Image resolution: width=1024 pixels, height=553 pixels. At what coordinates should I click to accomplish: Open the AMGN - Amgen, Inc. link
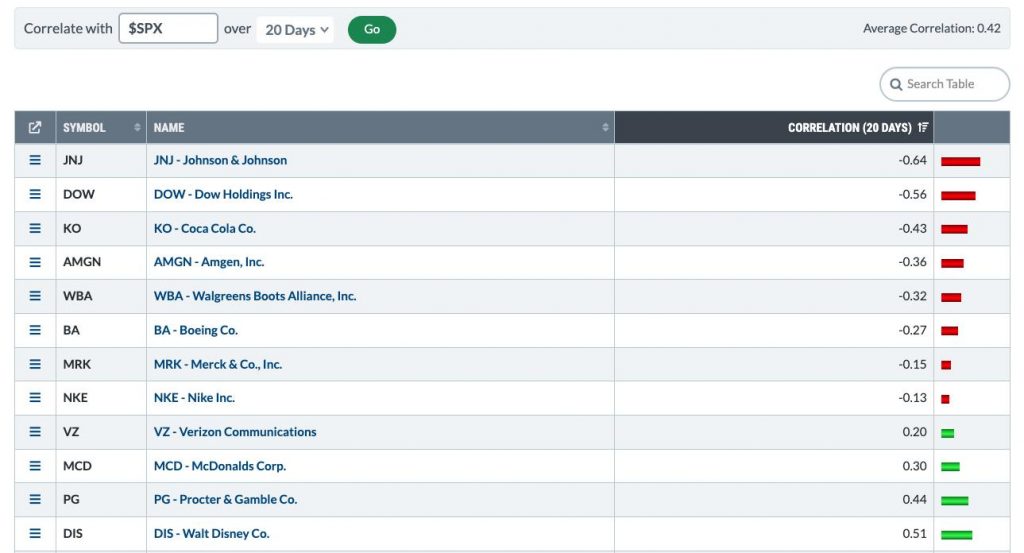coord(209,262)
